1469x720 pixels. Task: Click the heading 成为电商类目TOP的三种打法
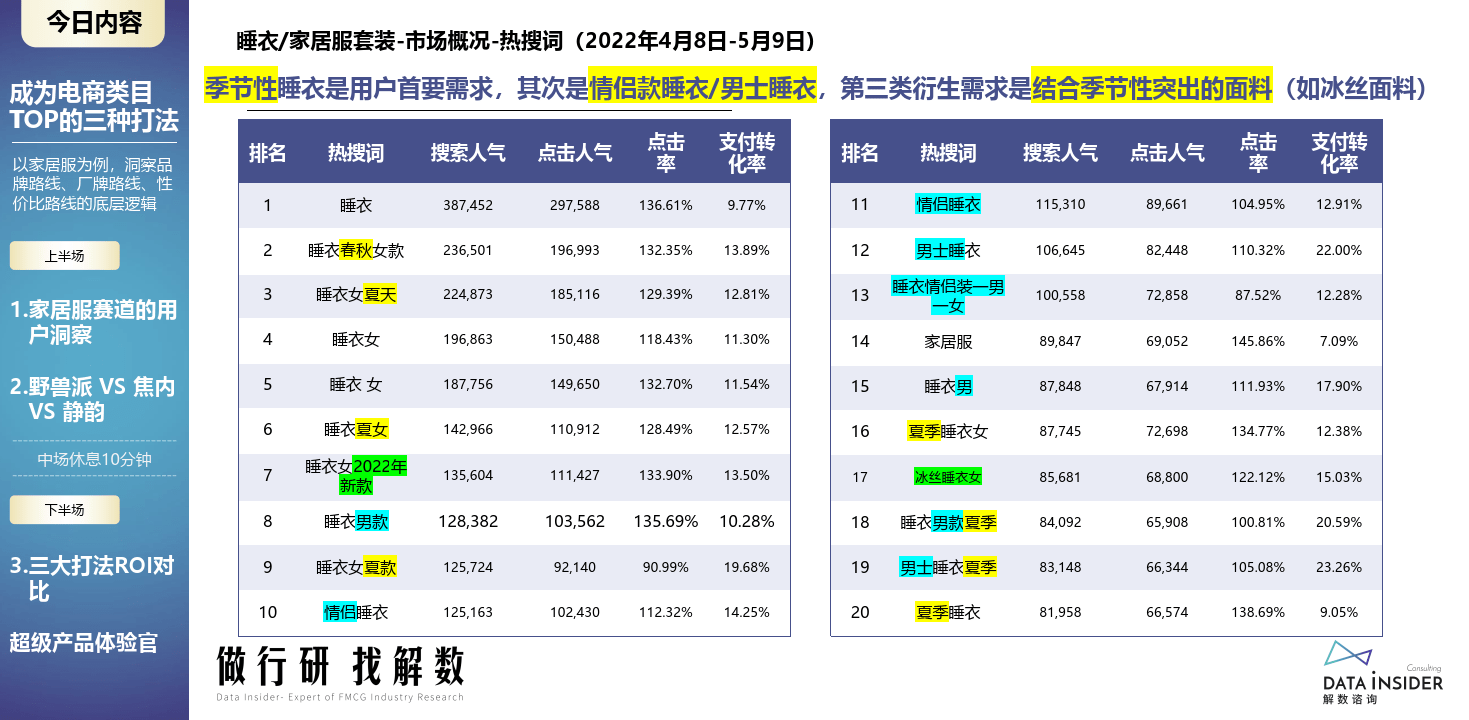tap(94, 107)
